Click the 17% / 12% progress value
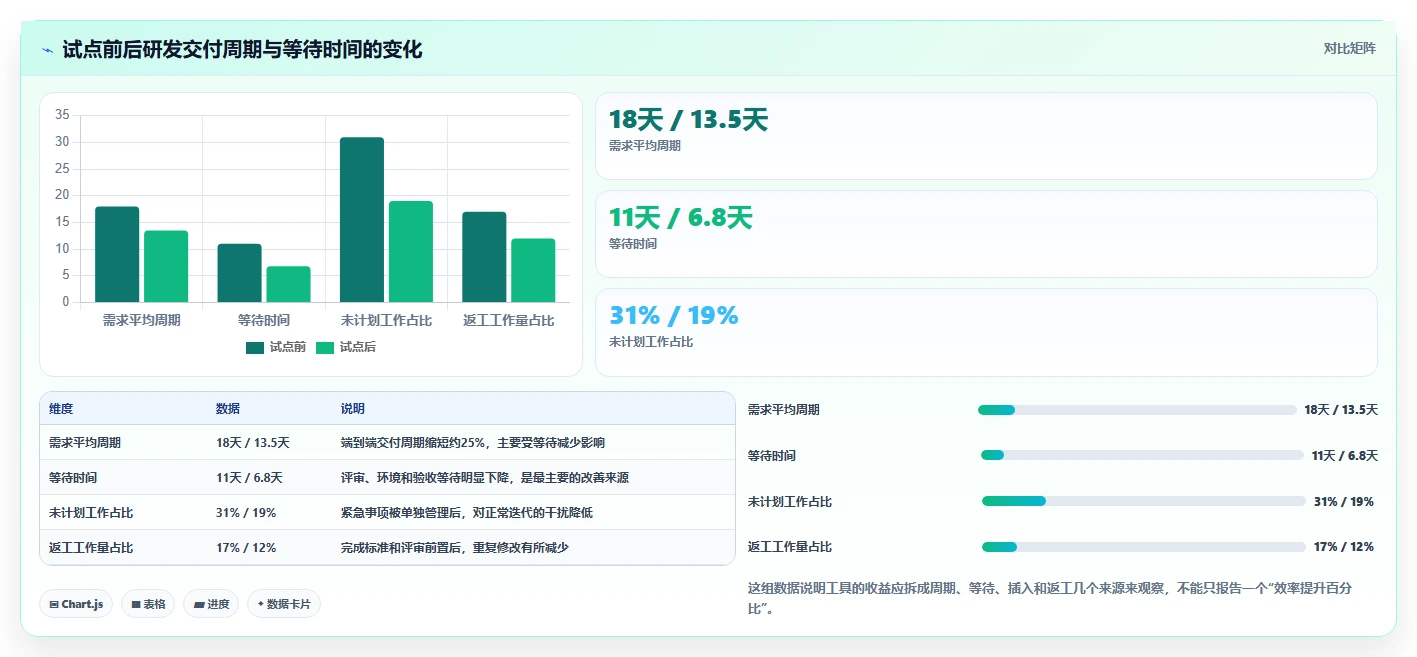This screenshot has width=1417, height=657. [1344, 547]
